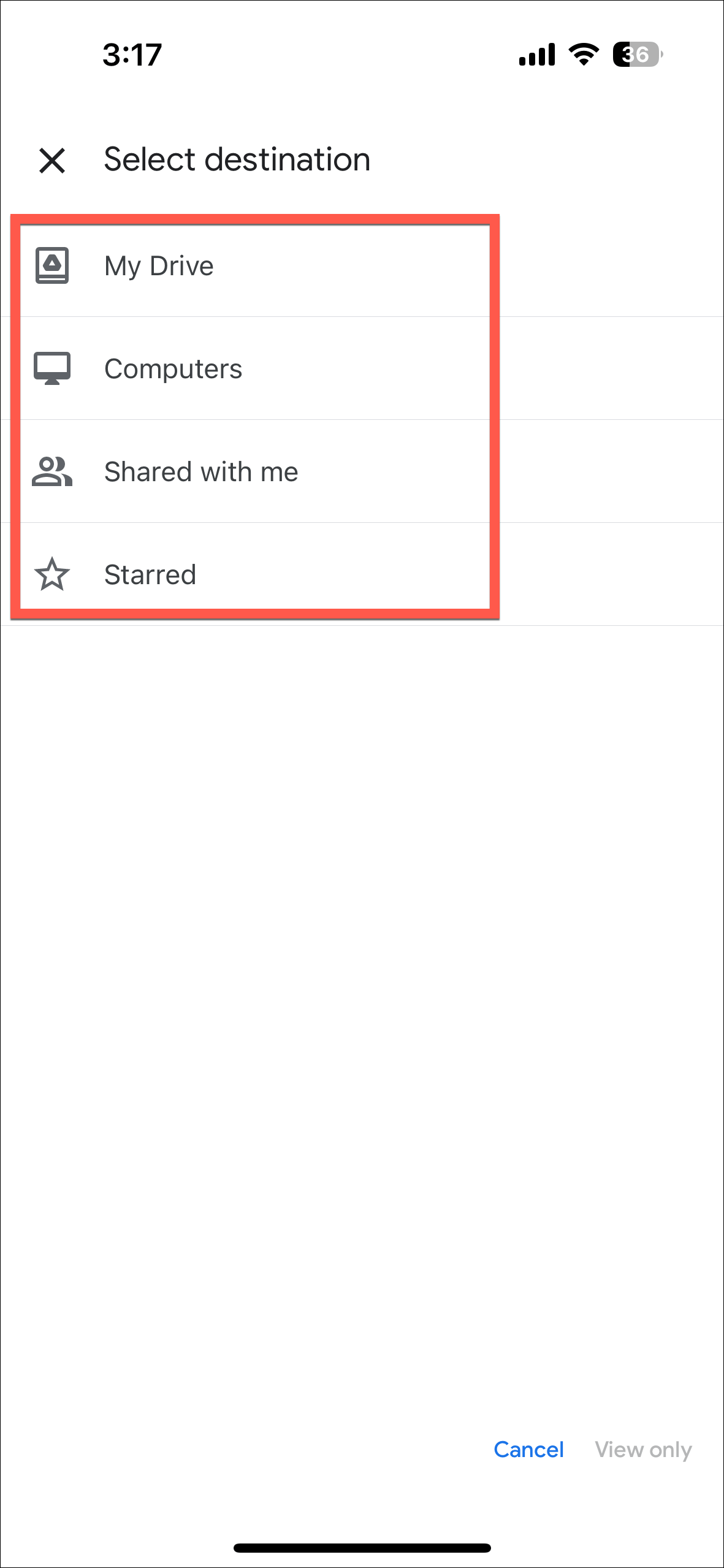Click the Starred star icon
Viewport: 724px width, 1568px height.
[52, 574]
